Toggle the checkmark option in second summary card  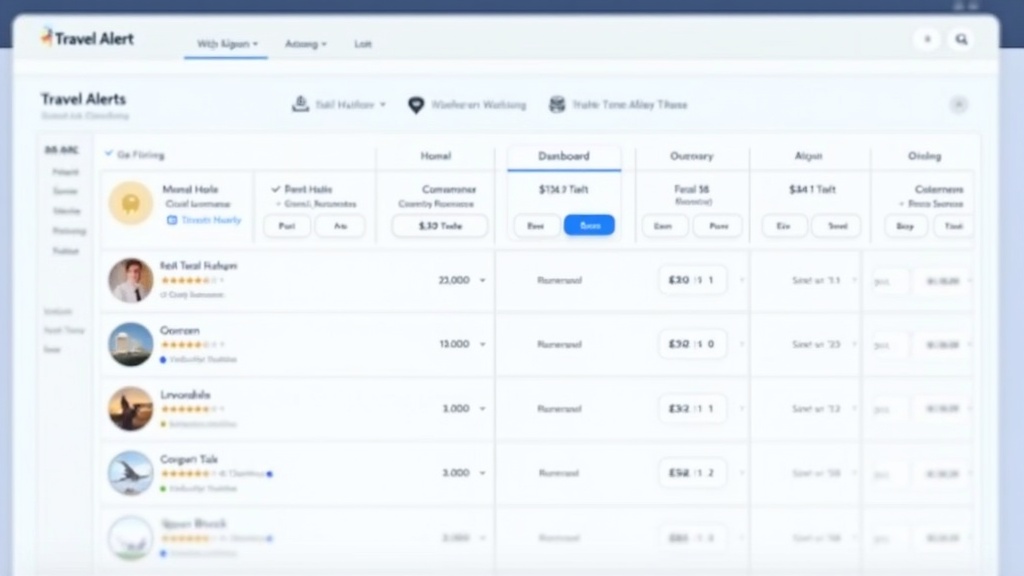pos(276,189)
